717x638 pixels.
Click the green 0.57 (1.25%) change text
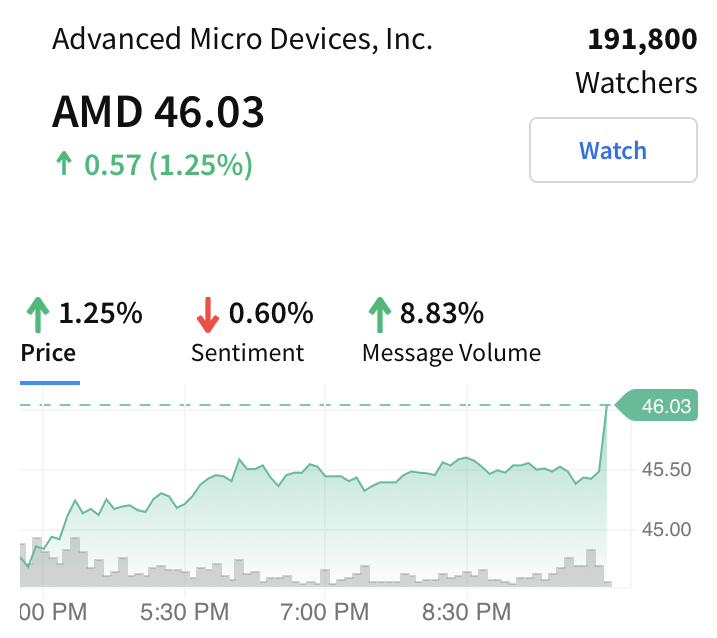point(168,164)
